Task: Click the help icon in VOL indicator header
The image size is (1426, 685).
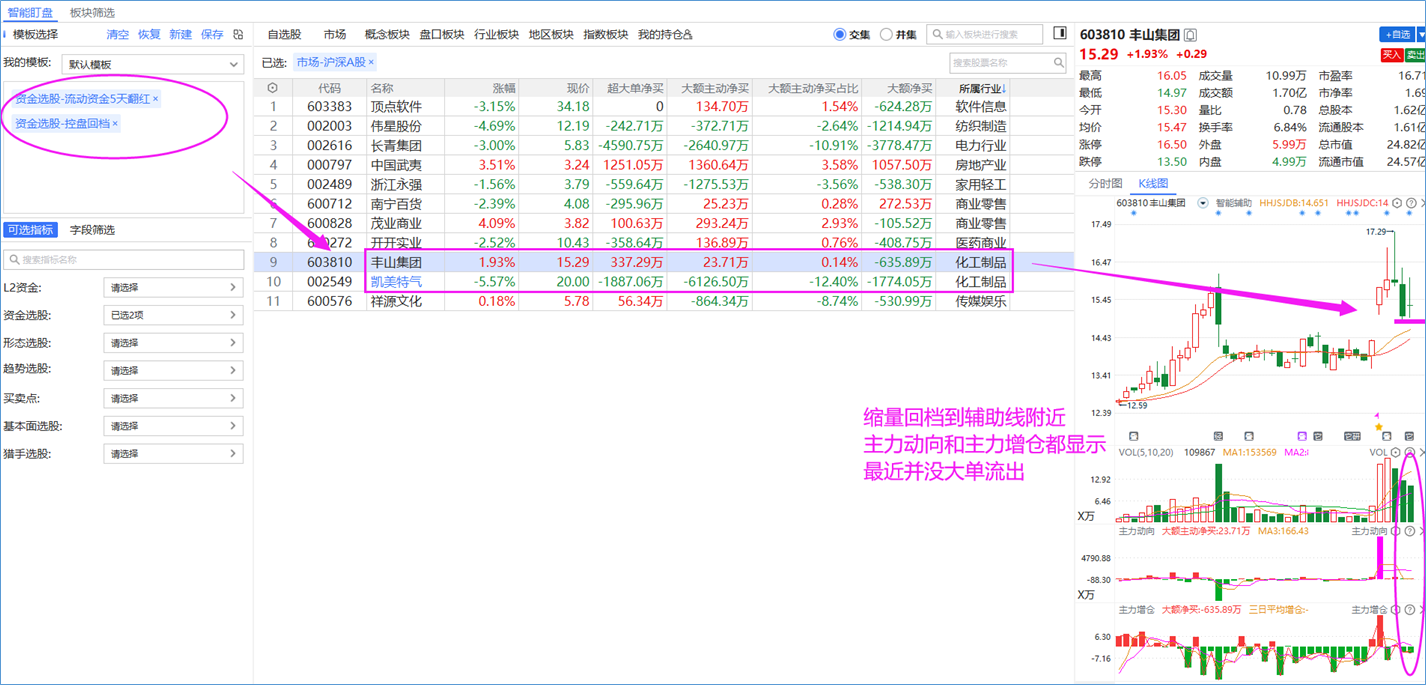Action: [x=1411, y=453]
